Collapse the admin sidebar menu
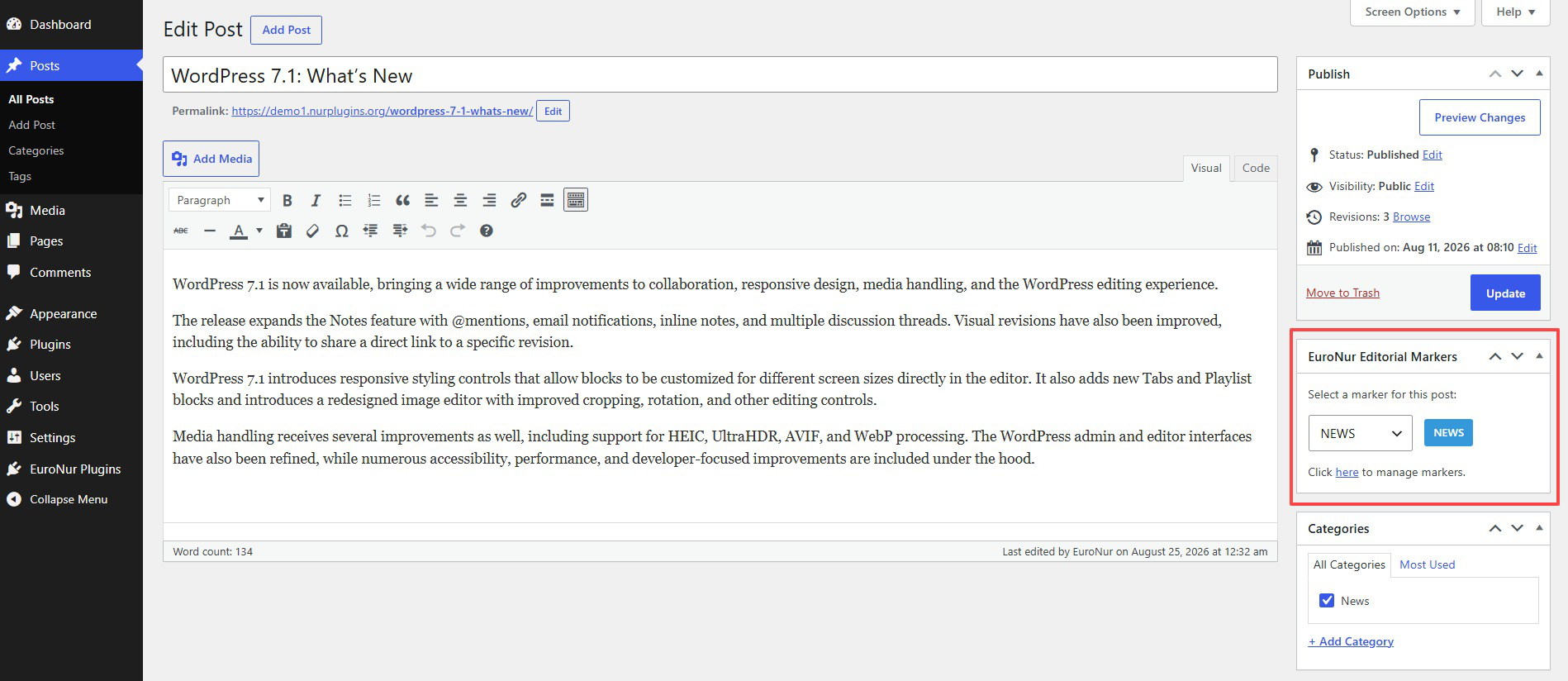 pos(71,499)
